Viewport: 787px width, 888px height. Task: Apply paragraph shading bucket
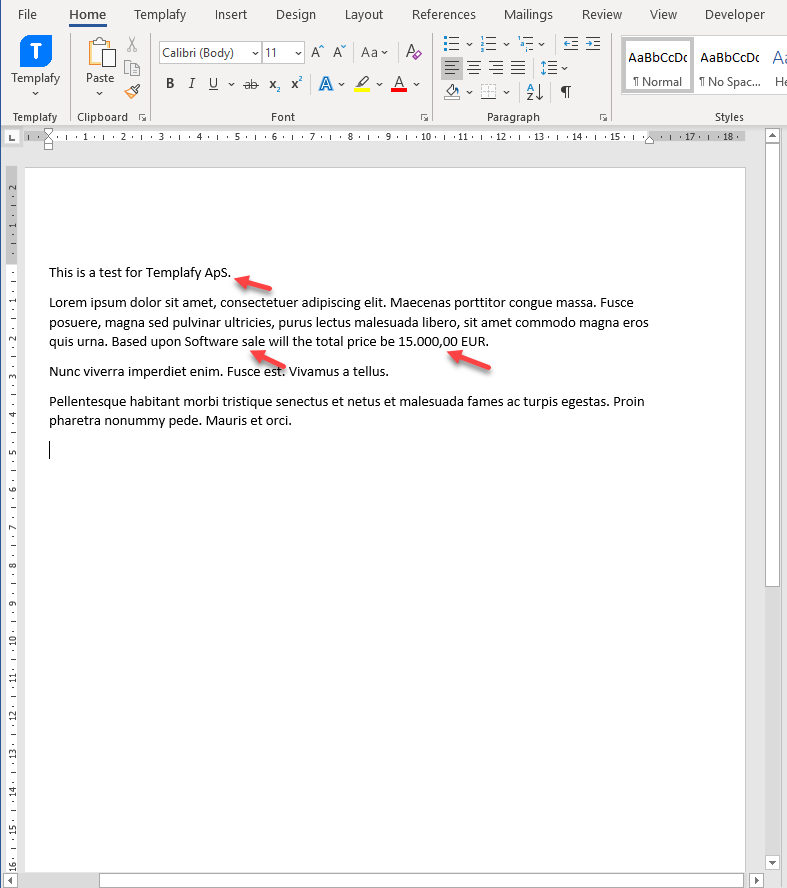click(x=452, y=92)
